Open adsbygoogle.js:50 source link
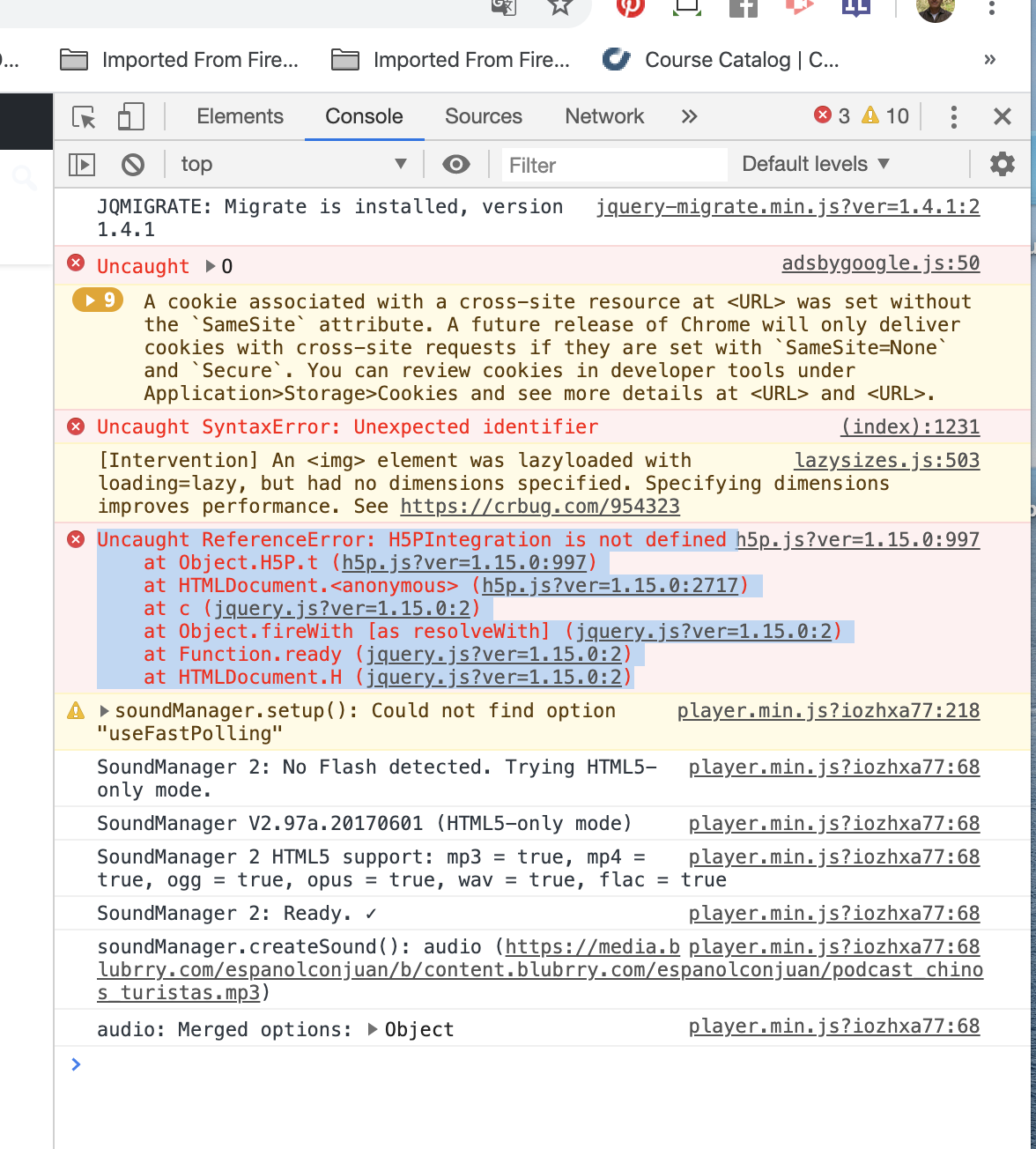The image size is (1036, 1149). [881, 263]
